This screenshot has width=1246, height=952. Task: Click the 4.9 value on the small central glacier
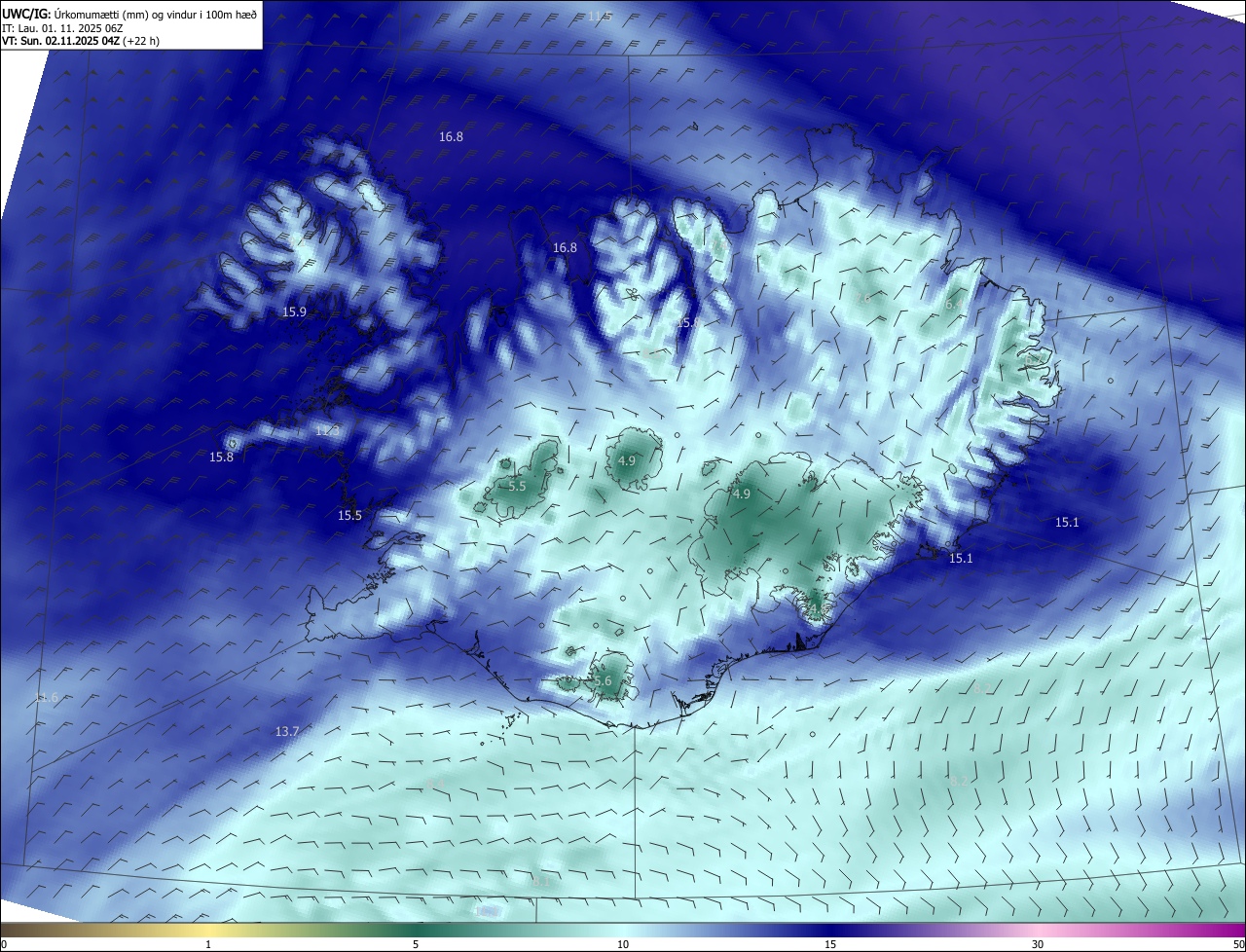click(x=627, y=460)
